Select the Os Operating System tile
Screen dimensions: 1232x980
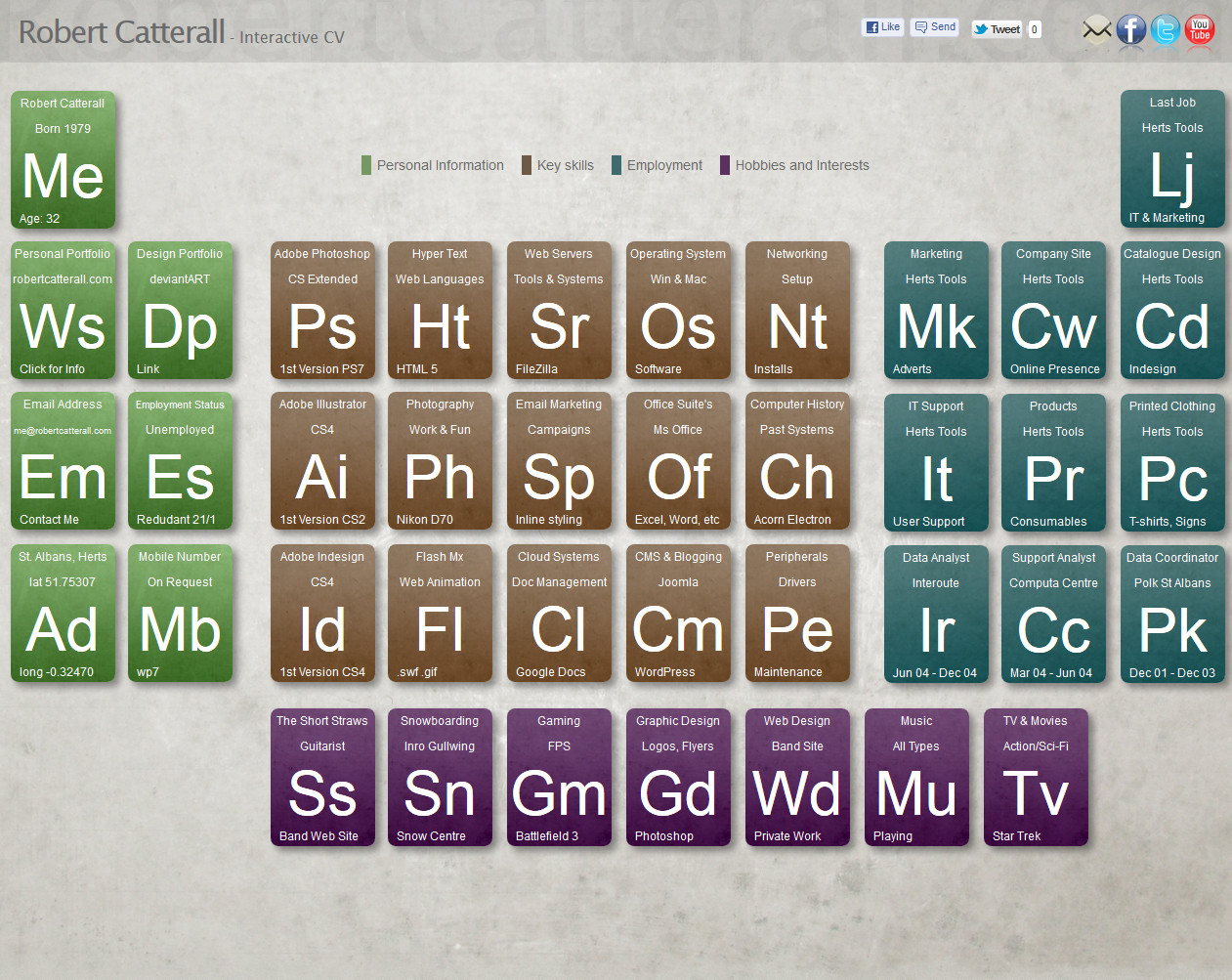pos(678,311)
